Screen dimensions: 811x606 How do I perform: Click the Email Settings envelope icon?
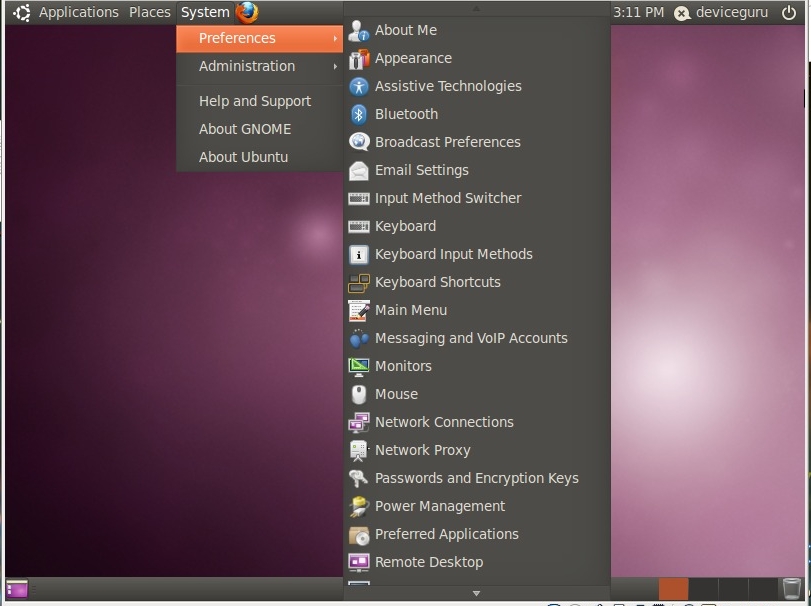tap(358, 171)
